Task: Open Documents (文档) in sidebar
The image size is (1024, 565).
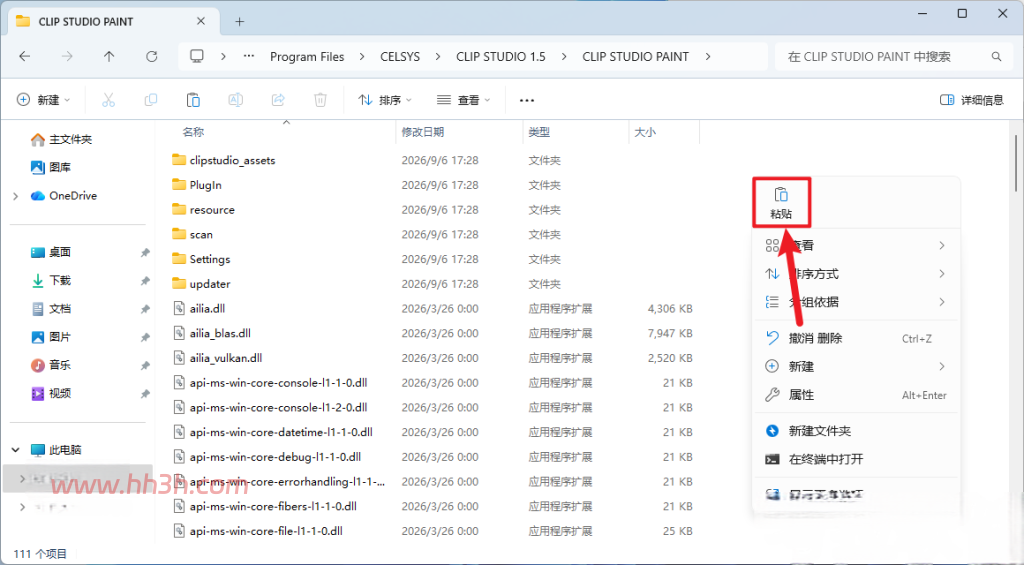Action: click(51, 308)
